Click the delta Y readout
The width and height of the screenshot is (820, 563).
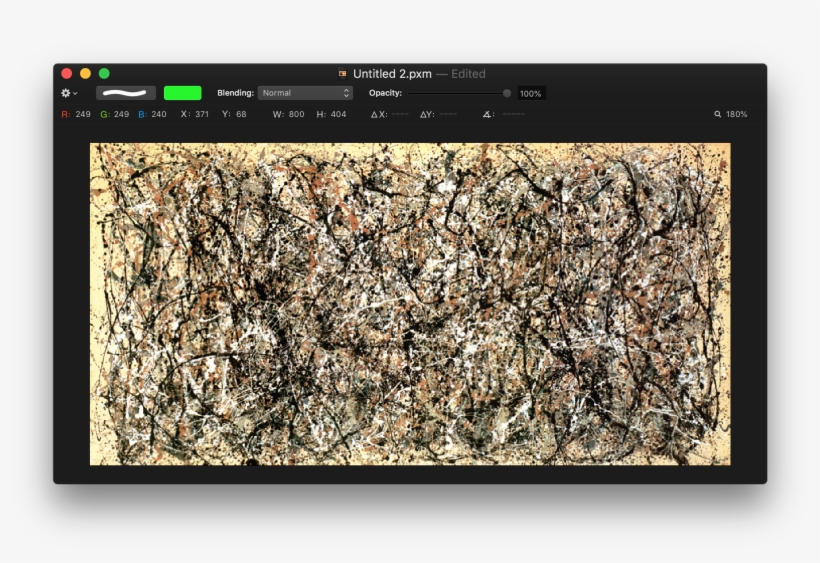click(439, 114)
